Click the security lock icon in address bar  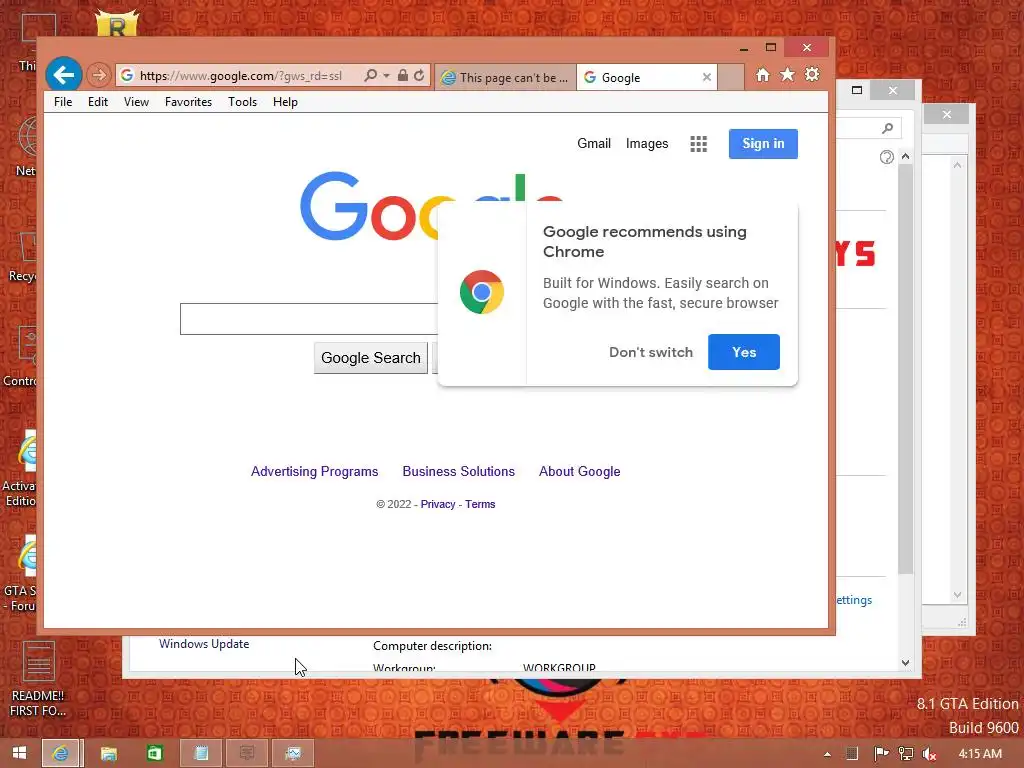[403, 75]
